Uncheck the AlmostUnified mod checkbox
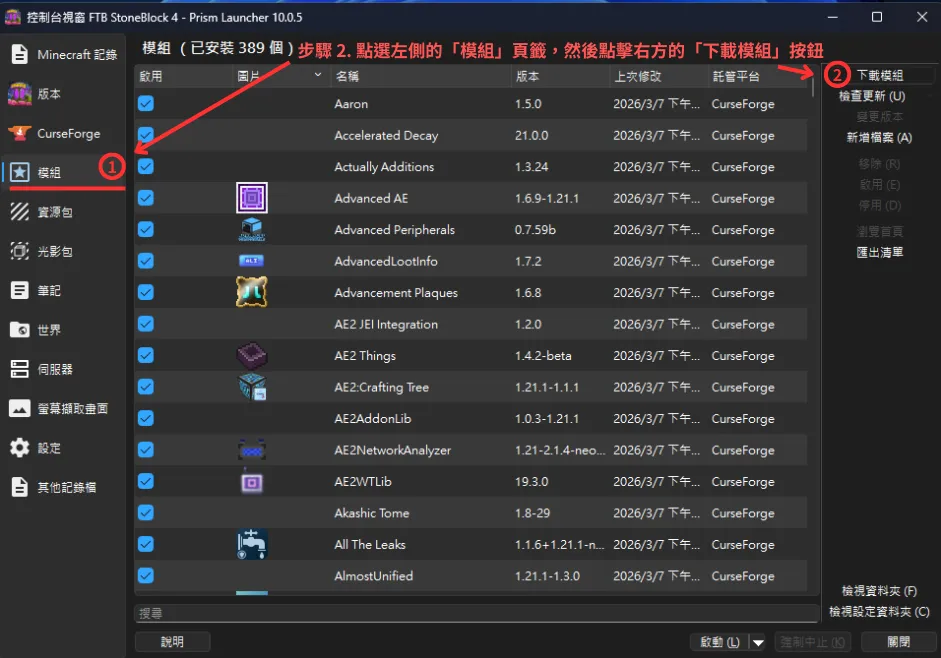Image resolution: width=941 pixels, height=658 pixels. [x=145, y=576]
